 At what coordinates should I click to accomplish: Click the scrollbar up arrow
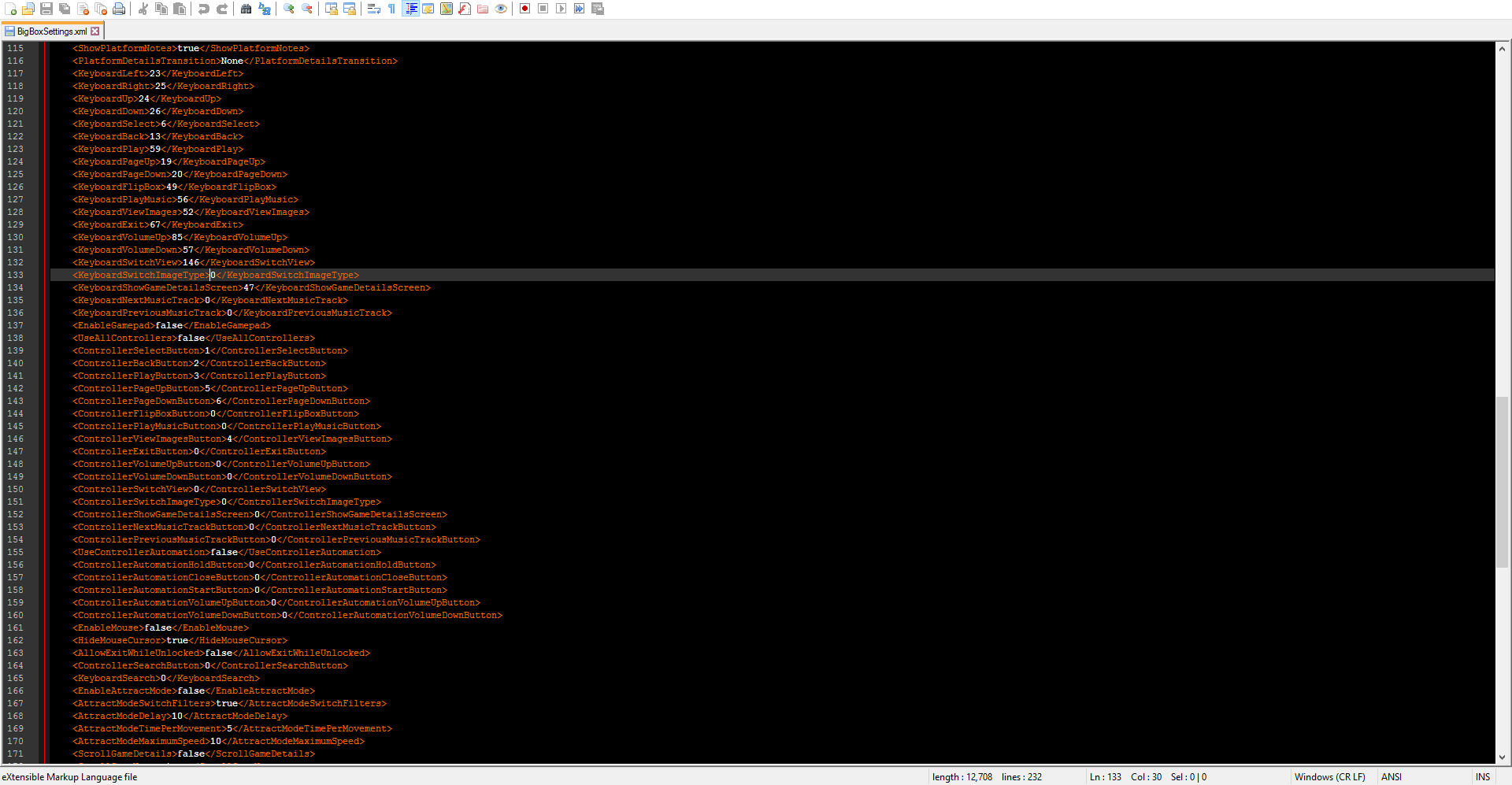click(x=1503, y=48)
